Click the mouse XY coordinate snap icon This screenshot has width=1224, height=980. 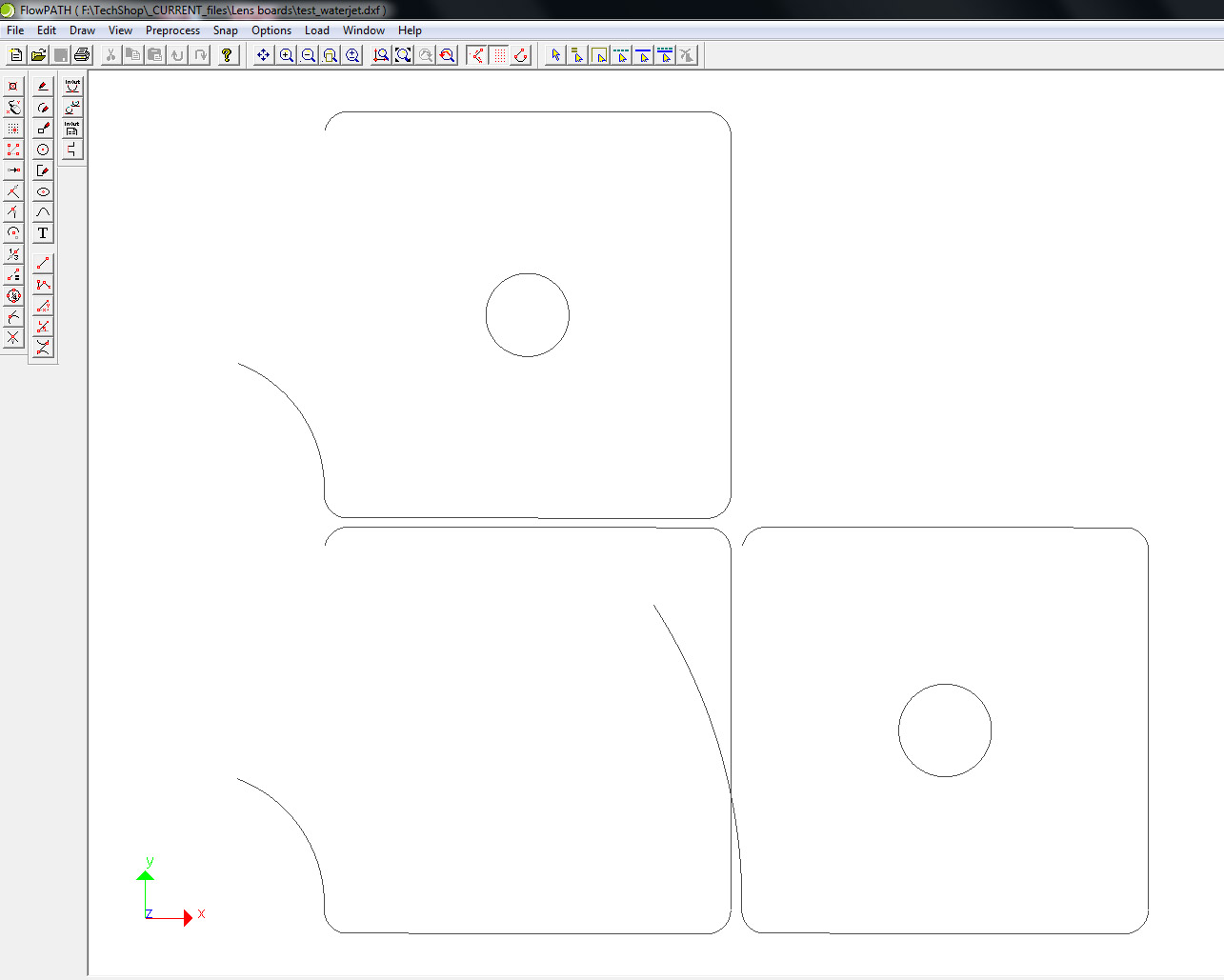click(x=13, y=107)
